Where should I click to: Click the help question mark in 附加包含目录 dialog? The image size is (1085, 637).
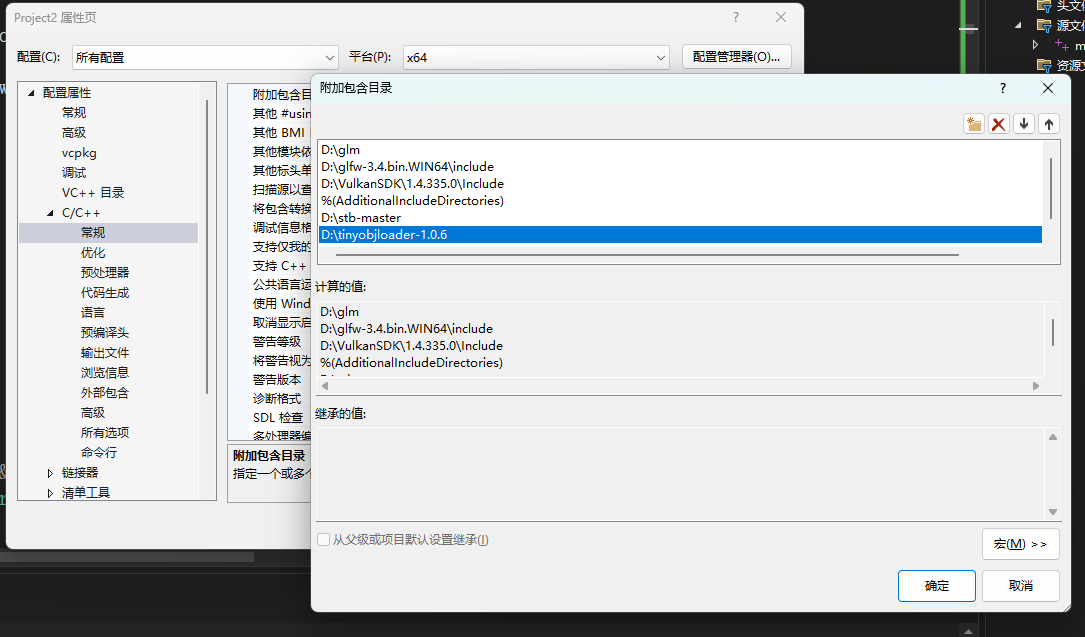point(1003,88)
